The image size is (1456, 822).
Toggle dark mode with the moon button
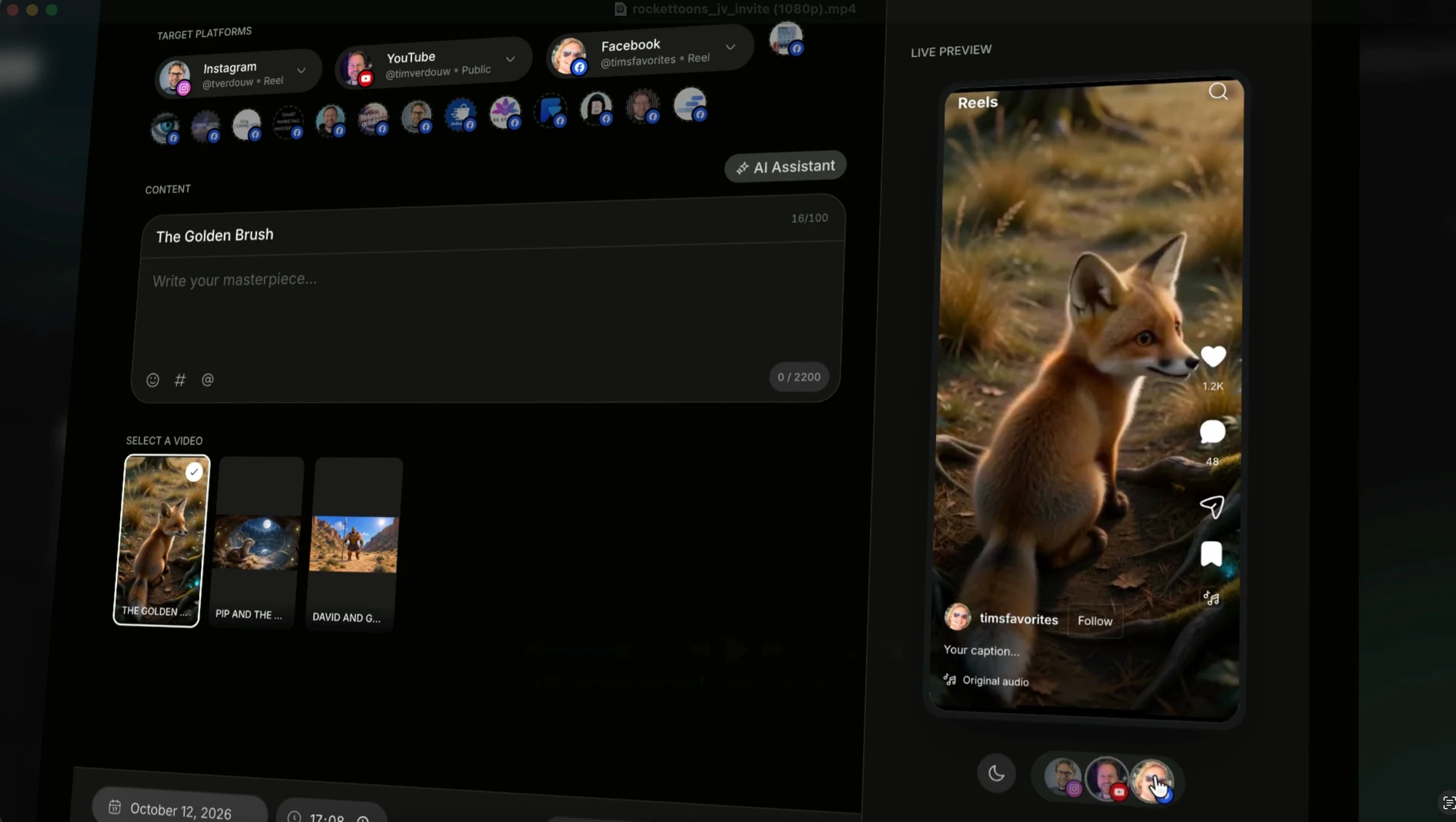point(997,773)
